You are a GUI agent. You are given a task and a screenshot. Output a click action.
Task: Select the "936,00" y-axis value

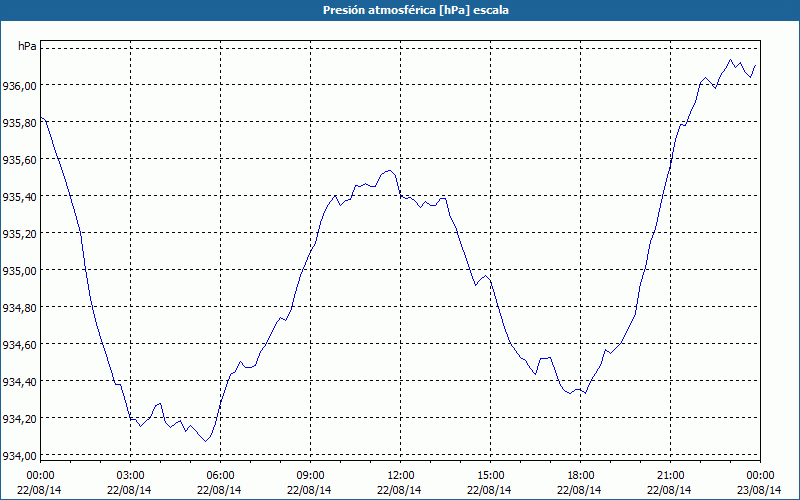tap(19, 86)
